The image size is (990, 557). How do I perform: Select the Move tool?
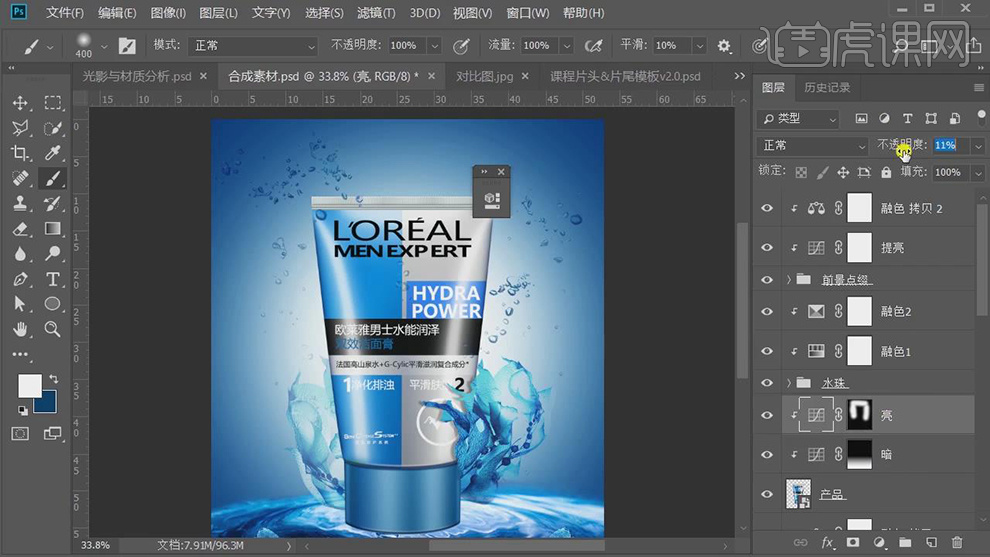point(20,103)
